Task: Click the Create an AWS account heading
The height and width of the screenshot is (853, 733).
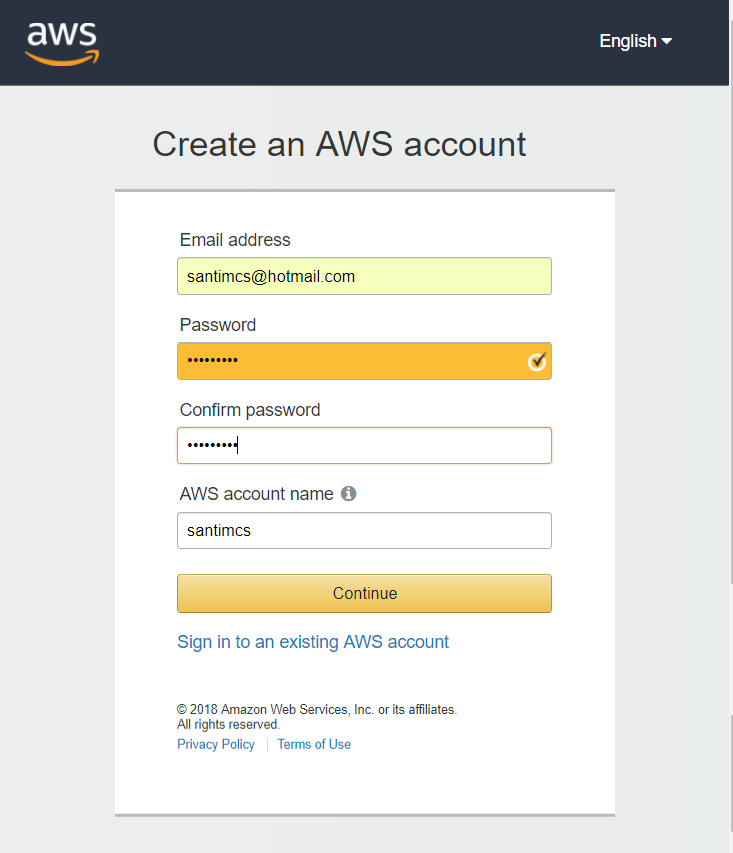Action: pyautogui.click(x=339, y=144)
